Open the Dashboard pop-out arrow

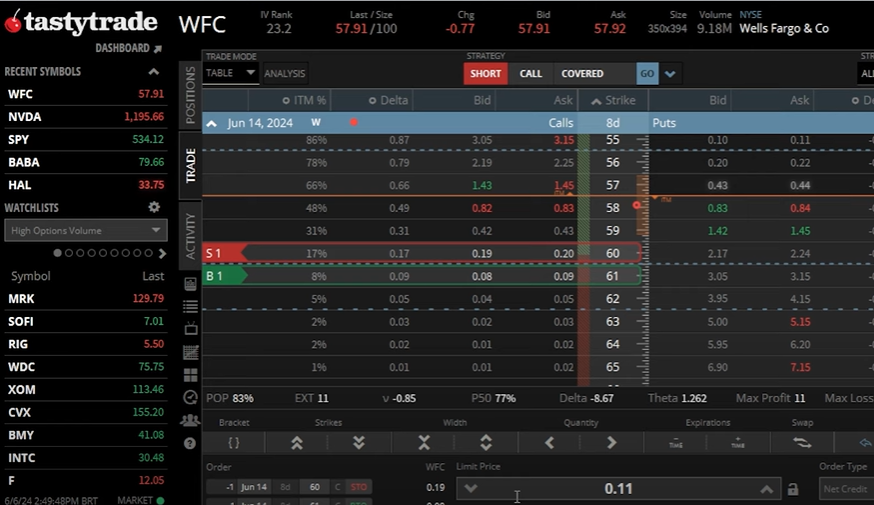tap(157, 48)
